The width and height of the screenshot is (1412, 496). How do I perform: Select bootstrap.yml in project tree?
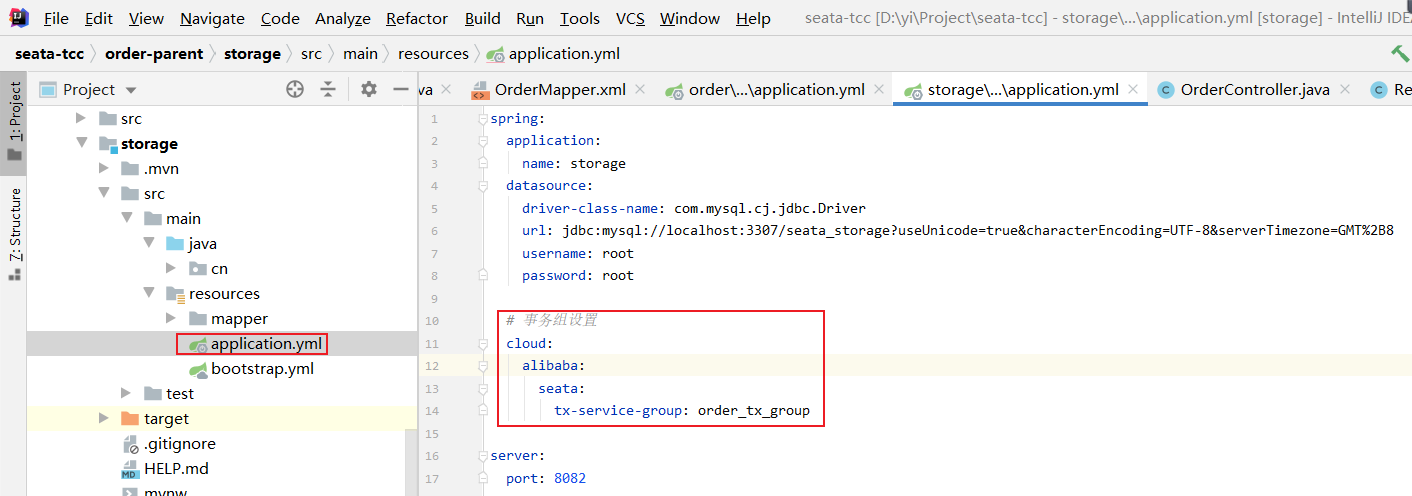pyautogui.click(x=262, y=369)
